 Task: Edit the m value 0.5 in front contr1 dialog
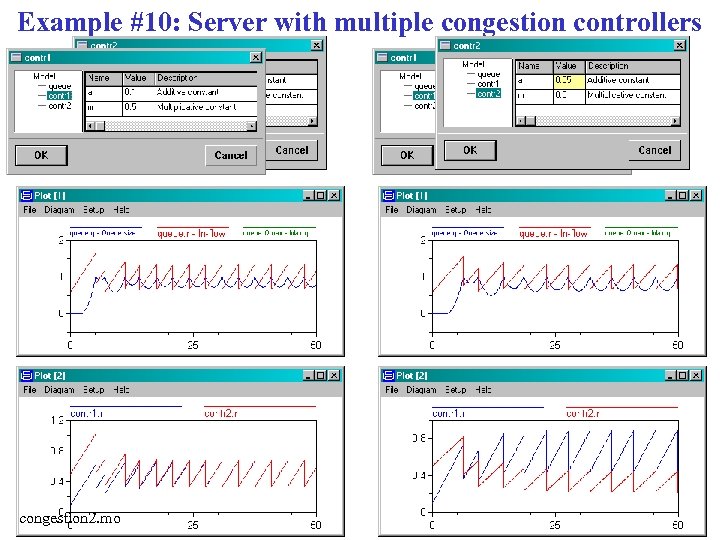coord(138,107)
